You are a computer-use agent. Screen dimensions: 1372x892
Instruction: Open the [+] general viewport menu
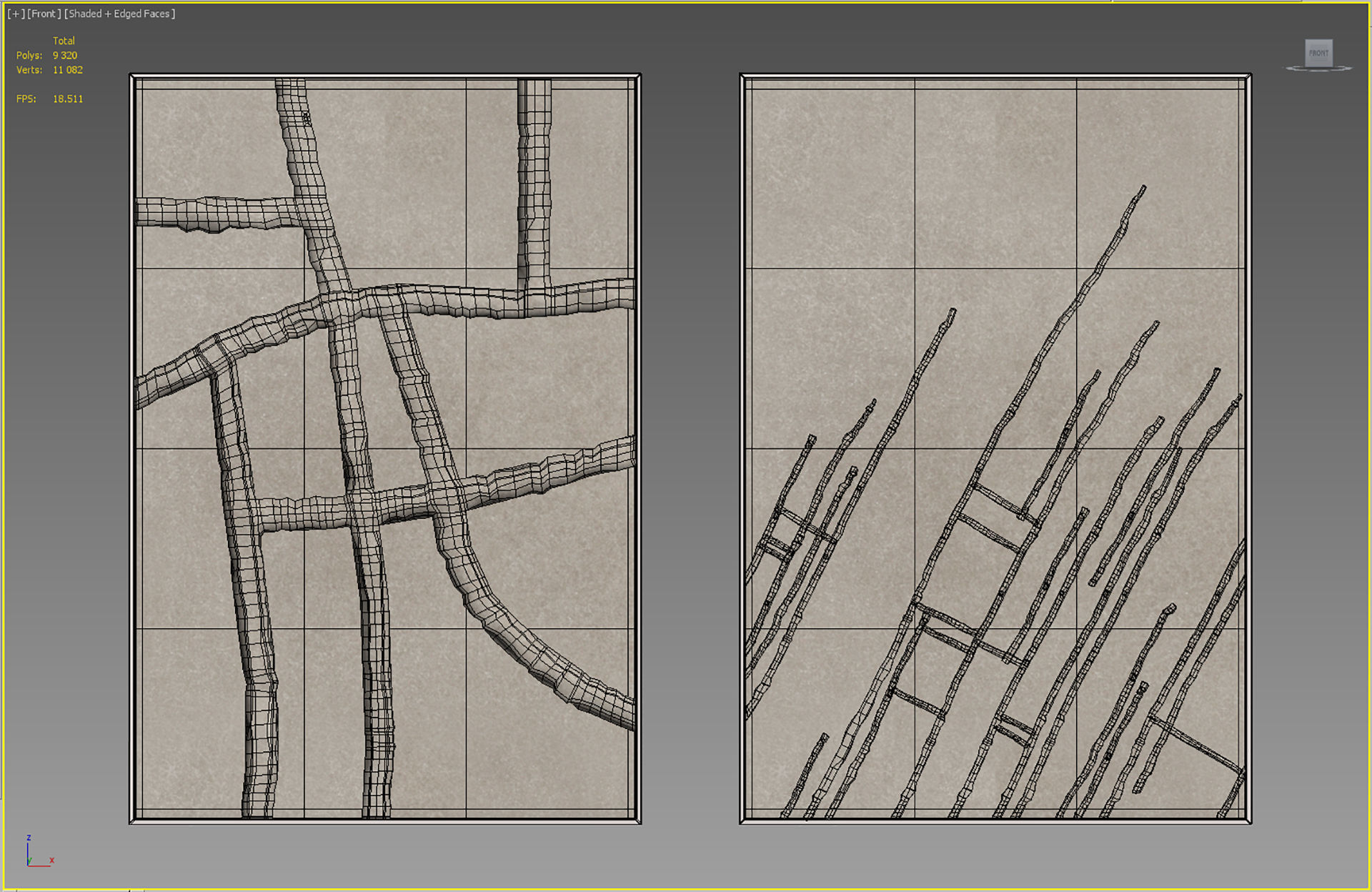15,14
